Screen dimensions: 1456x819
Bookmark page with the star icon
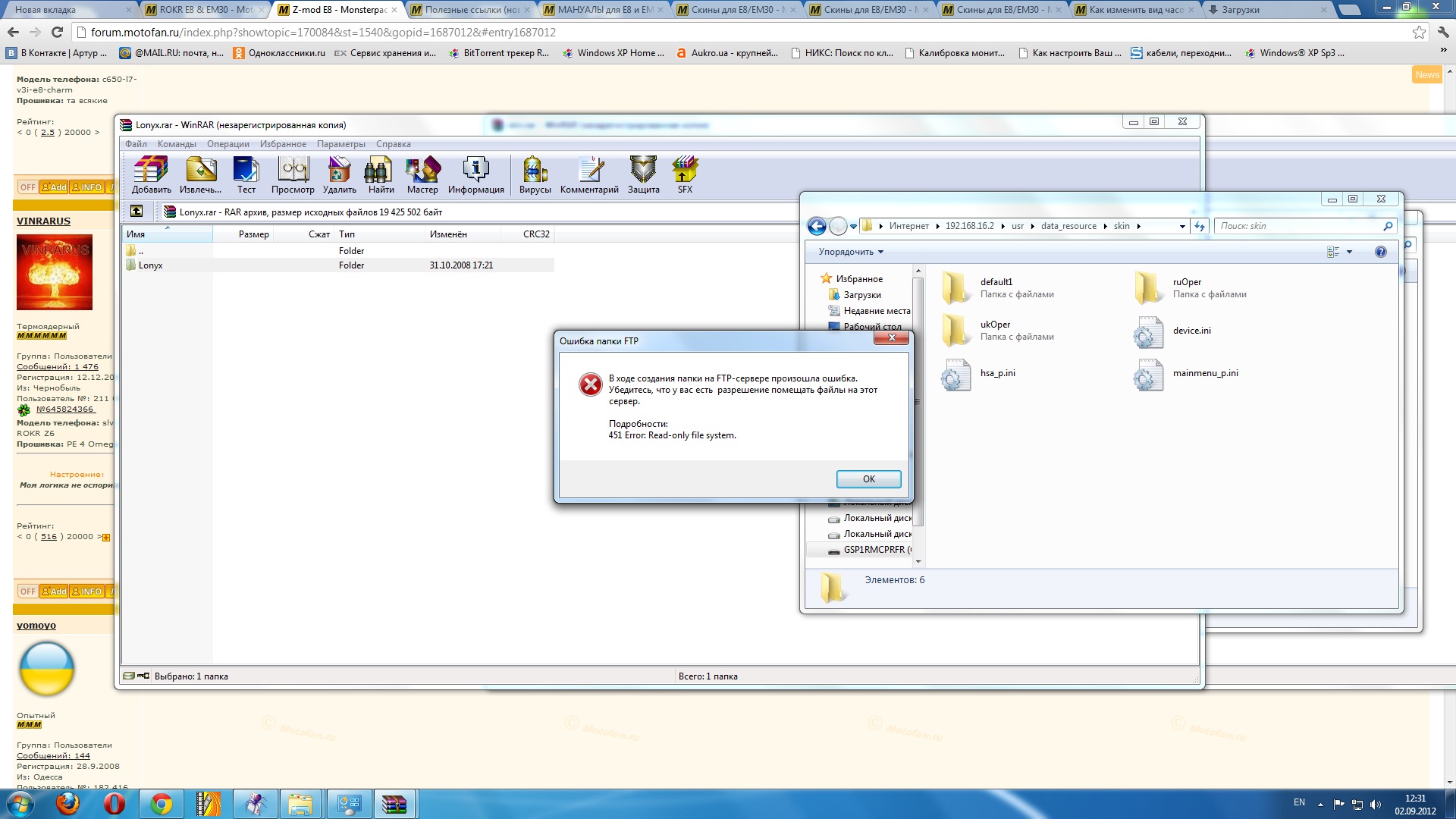pos(1419,32)
